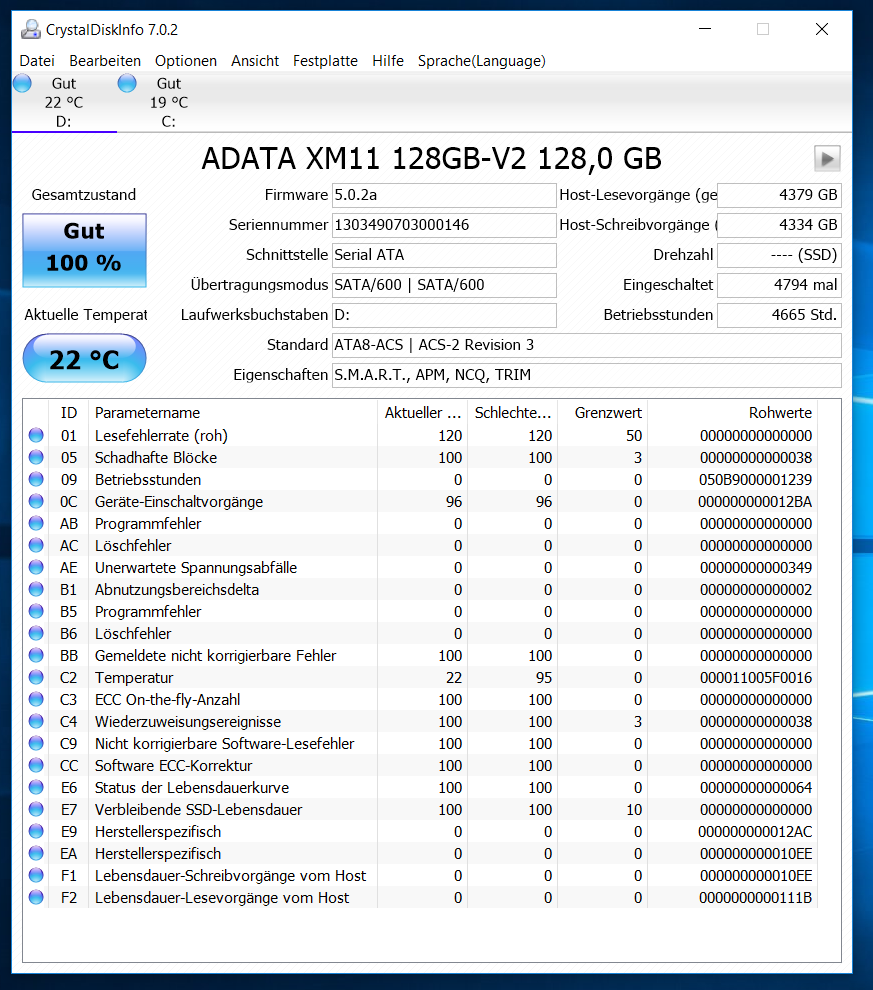
Task: Click the Gut 100 % health status button
Action: pyautogui.click(x=85, y=250)
